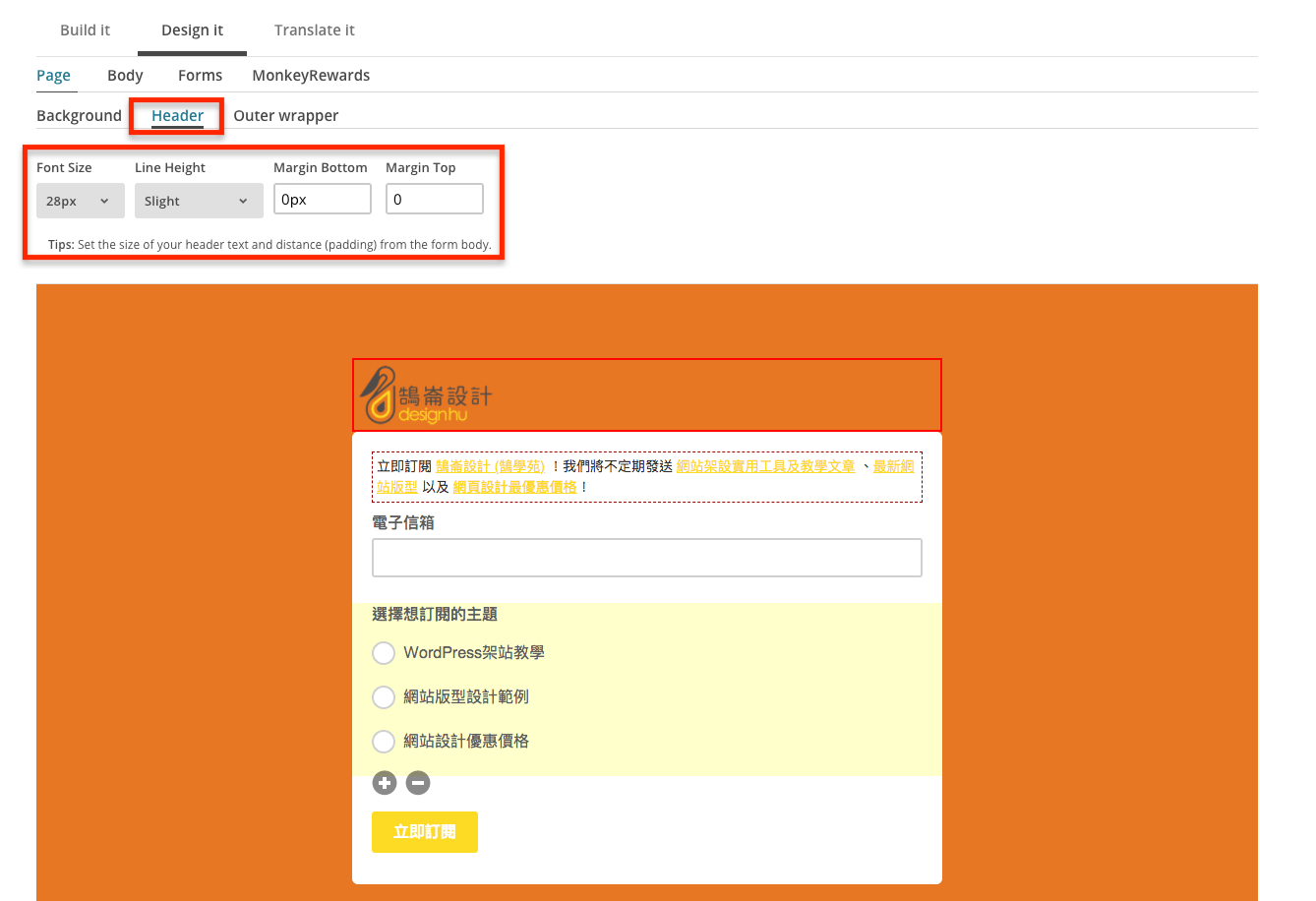Open the Forms section tab
The height and width of the screenshot is (901, 1316).
200,76
